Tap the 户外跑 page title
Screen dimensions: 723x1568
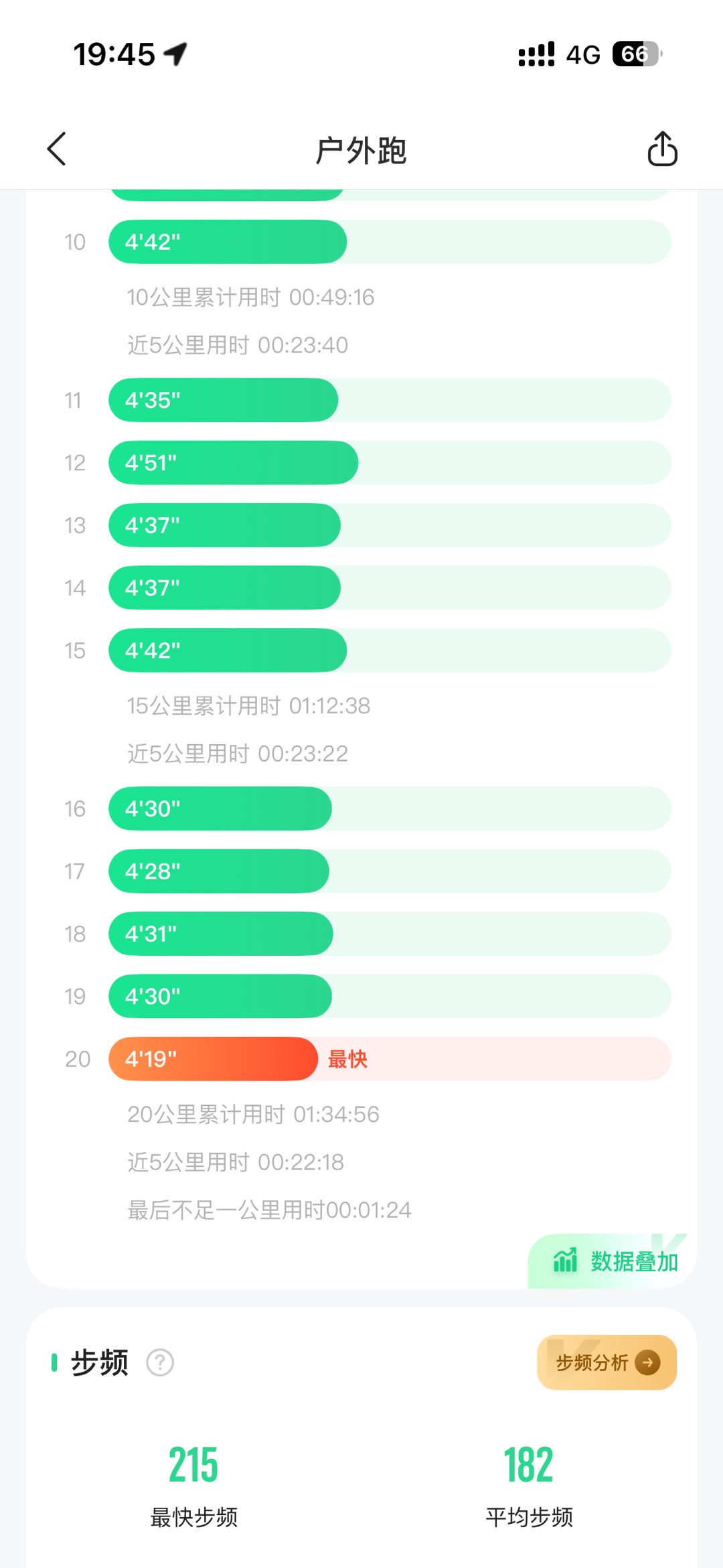(x=361, y=150)
